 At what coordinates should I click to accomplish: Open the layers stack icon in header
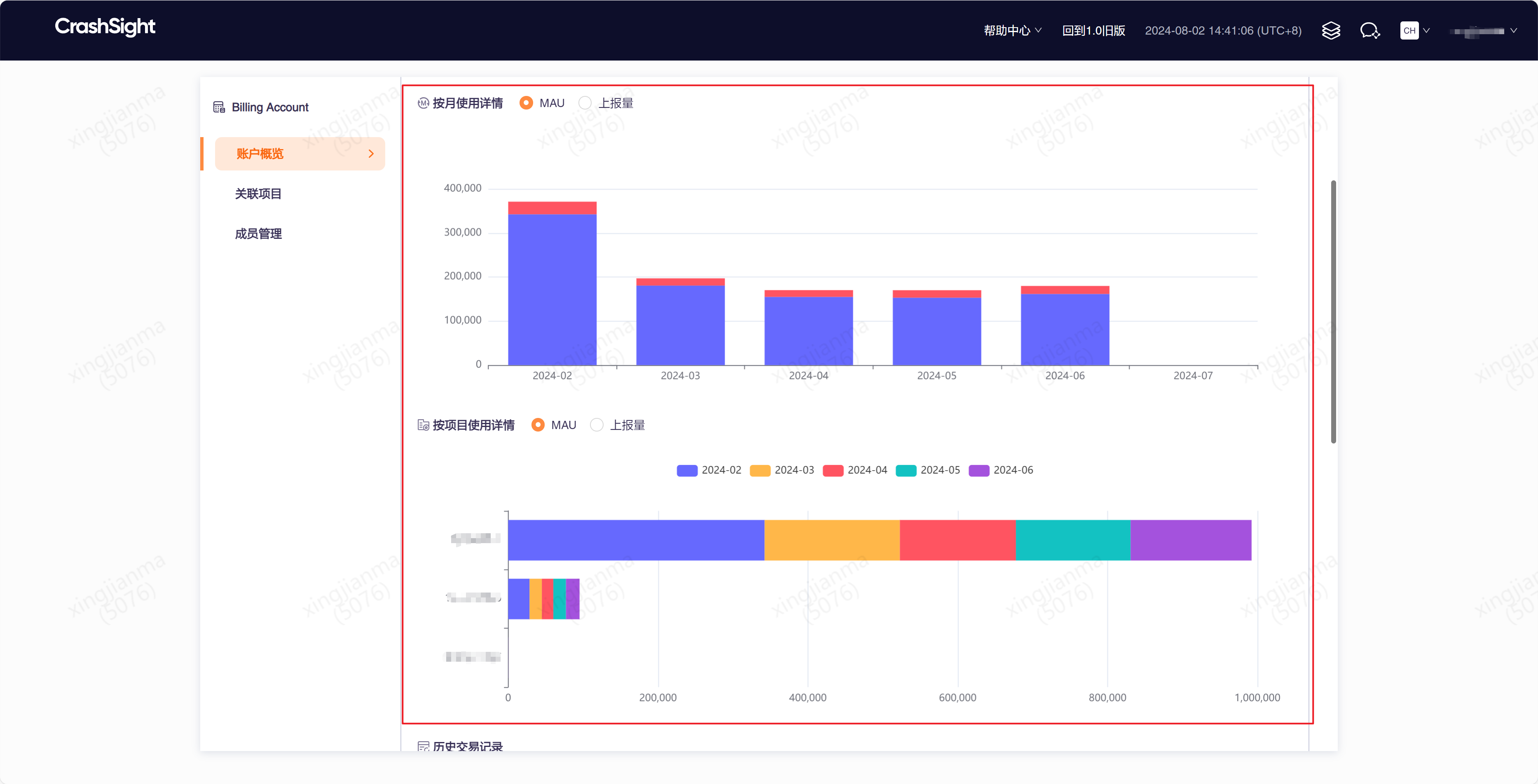pos(1331,30)
